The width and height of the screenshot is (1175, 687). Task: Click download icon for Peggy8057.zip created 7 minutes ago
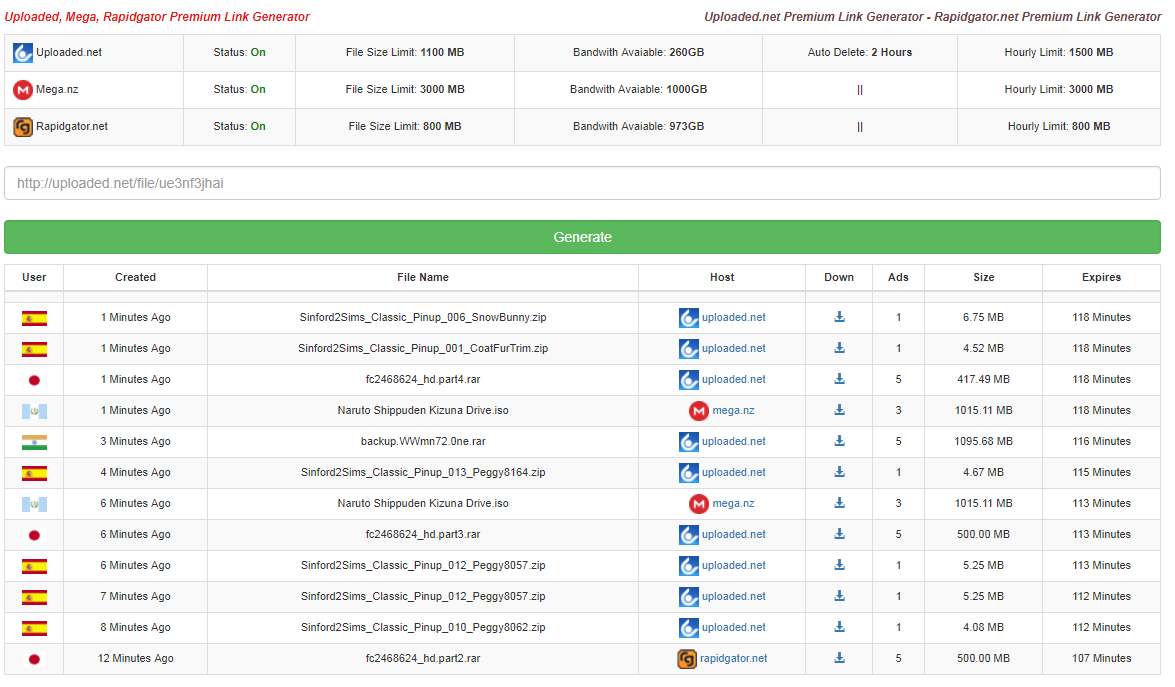pyautogui.click(x=839, y=596)
